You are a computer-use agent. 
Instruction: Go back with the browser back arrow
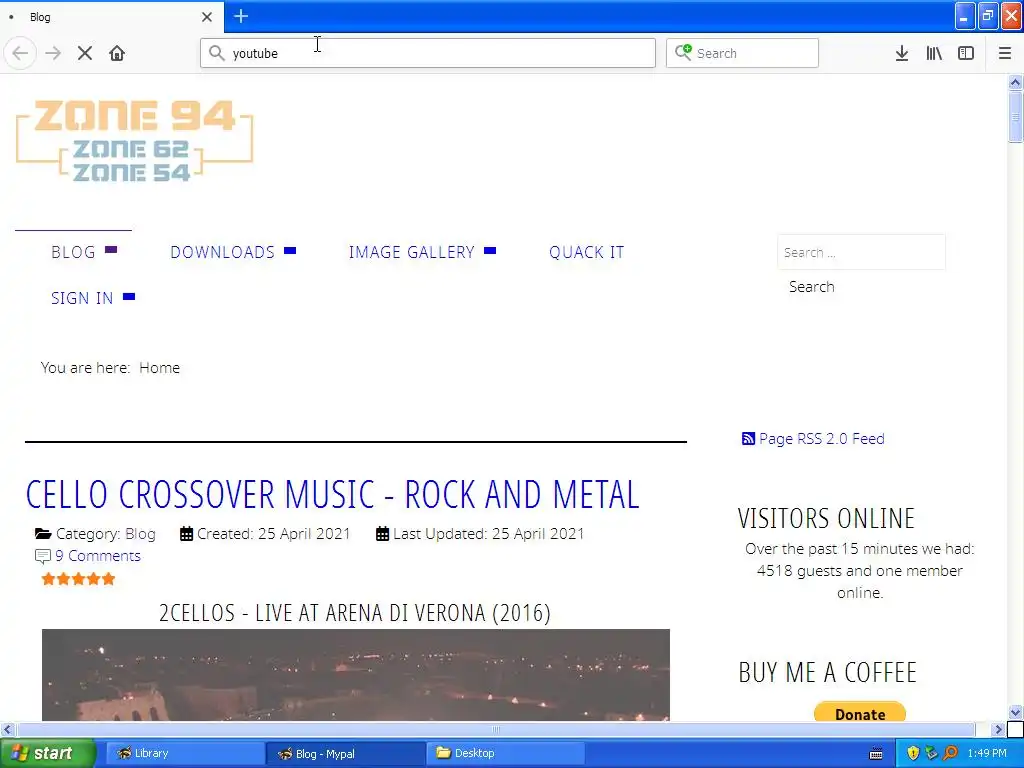pos(20,53)
